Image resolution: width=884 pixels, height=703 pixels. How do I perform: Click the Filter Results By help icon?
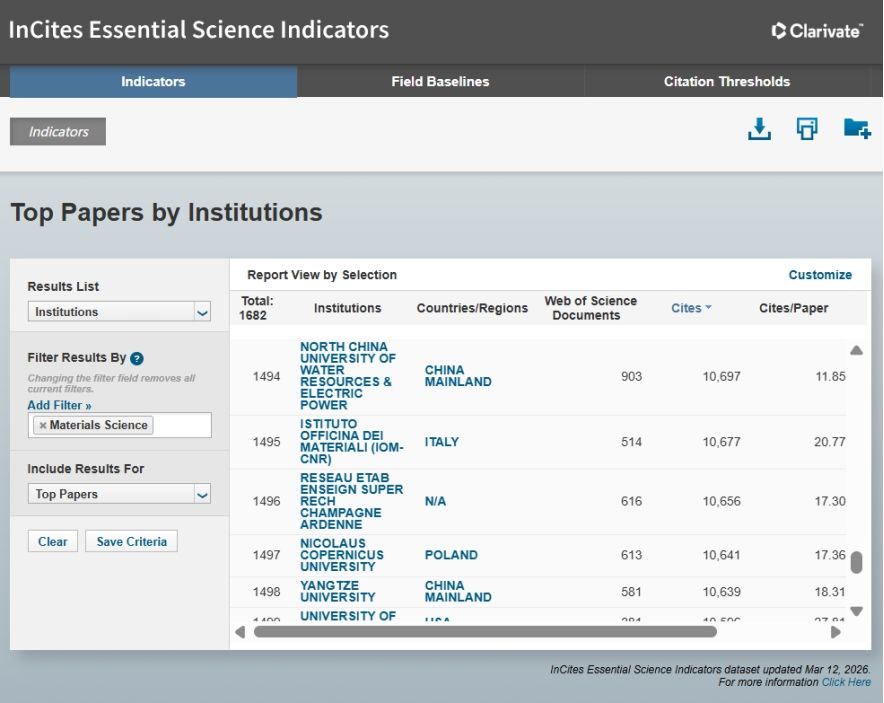coord(137,358)
